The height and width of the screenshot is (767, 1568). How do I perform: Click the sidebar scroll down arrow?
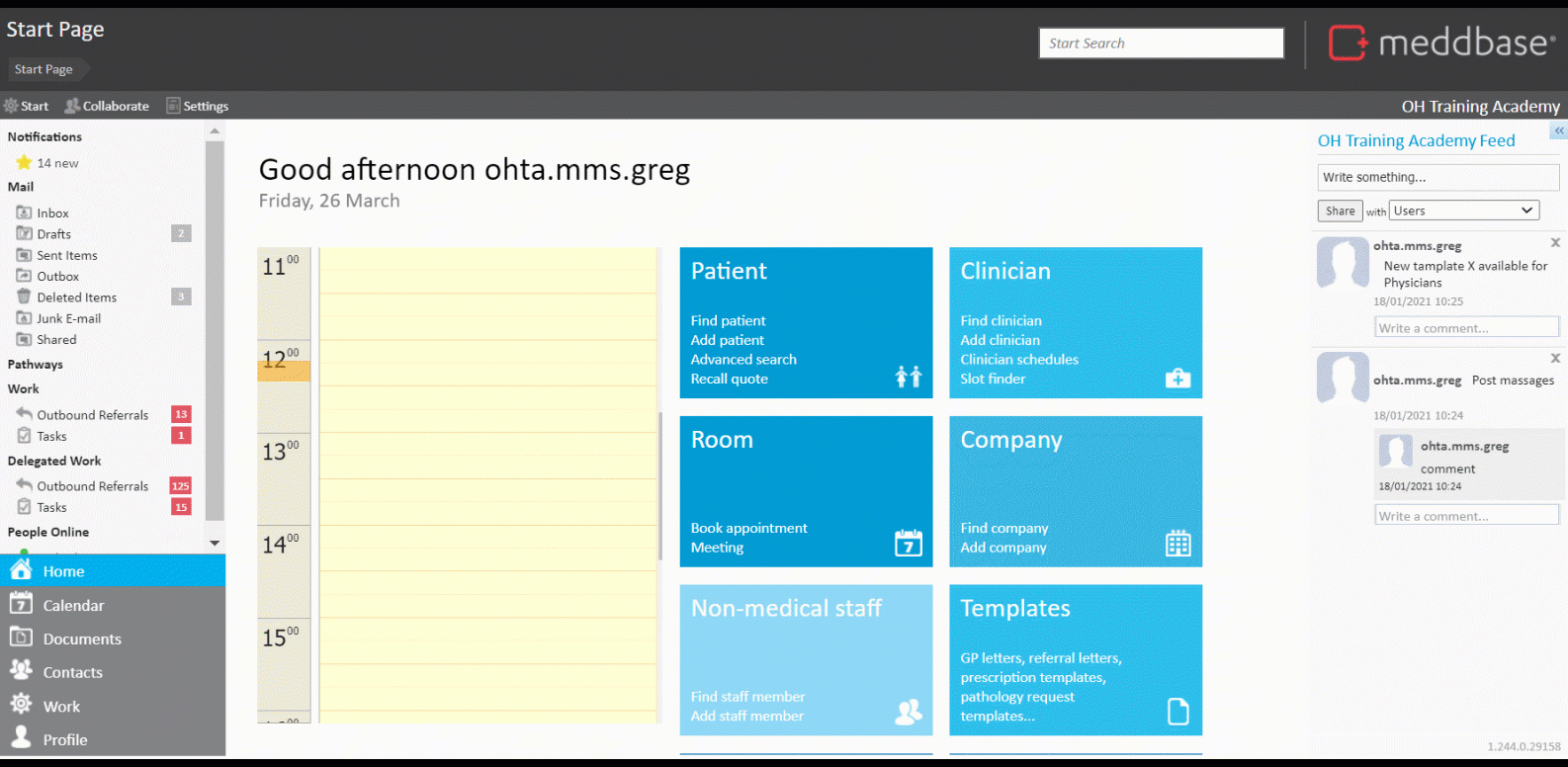(x=215, y=543)
